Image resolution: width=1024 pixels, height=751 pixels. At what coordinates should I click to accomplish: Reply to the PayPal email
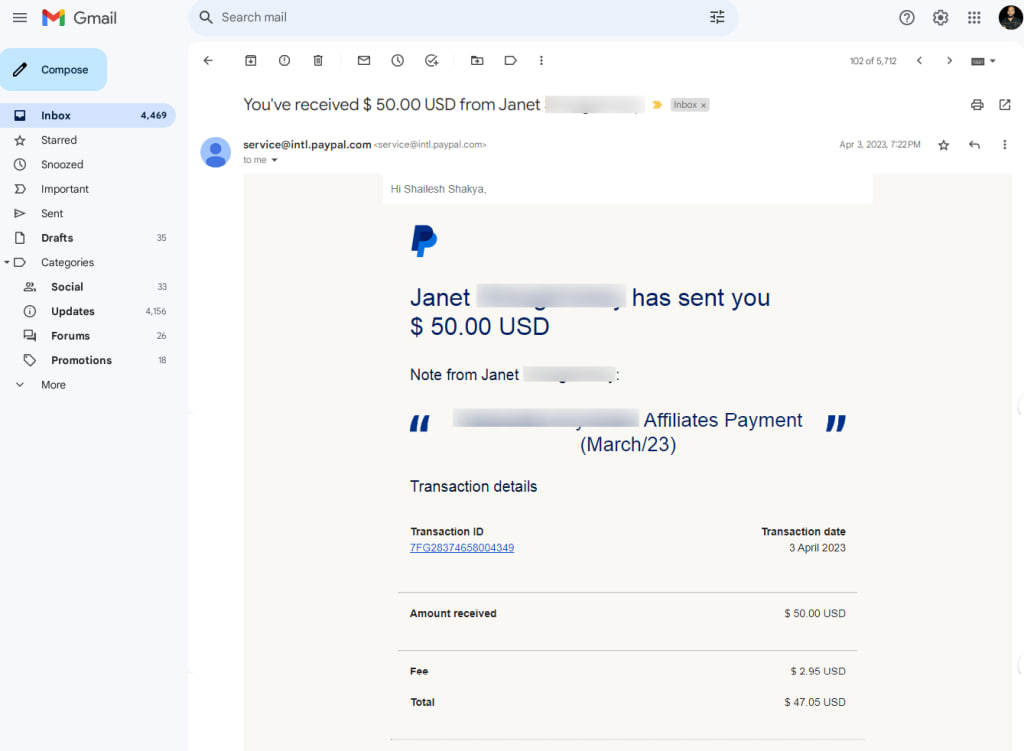974,145
